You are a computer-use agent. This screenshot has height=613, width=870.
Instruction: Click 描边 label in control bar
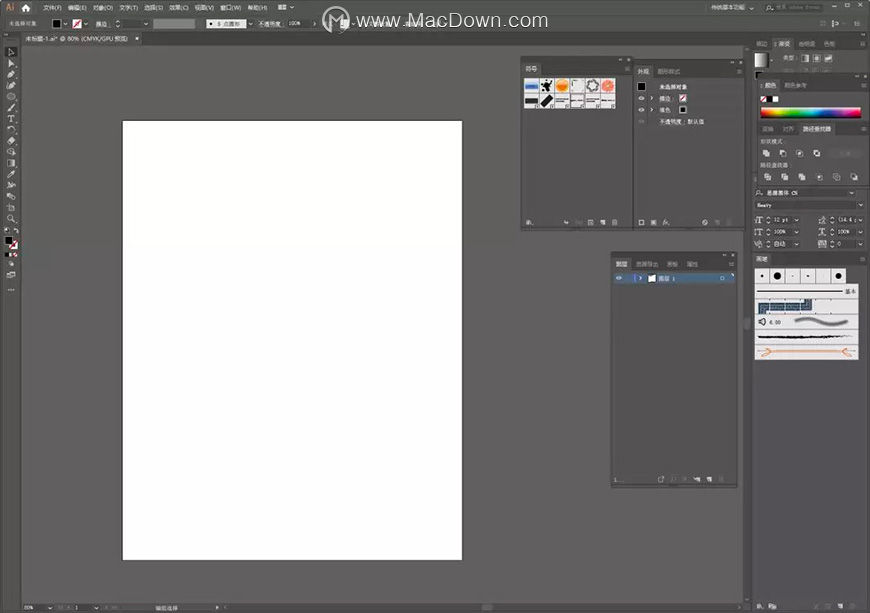coord(102,24)
